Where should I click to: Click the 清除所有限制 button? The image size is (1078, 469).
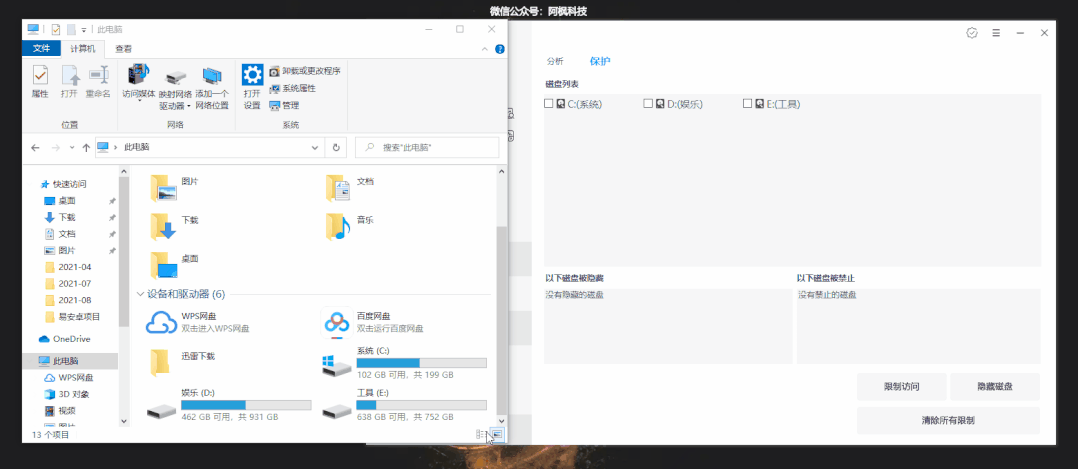(x=948, y=420)
